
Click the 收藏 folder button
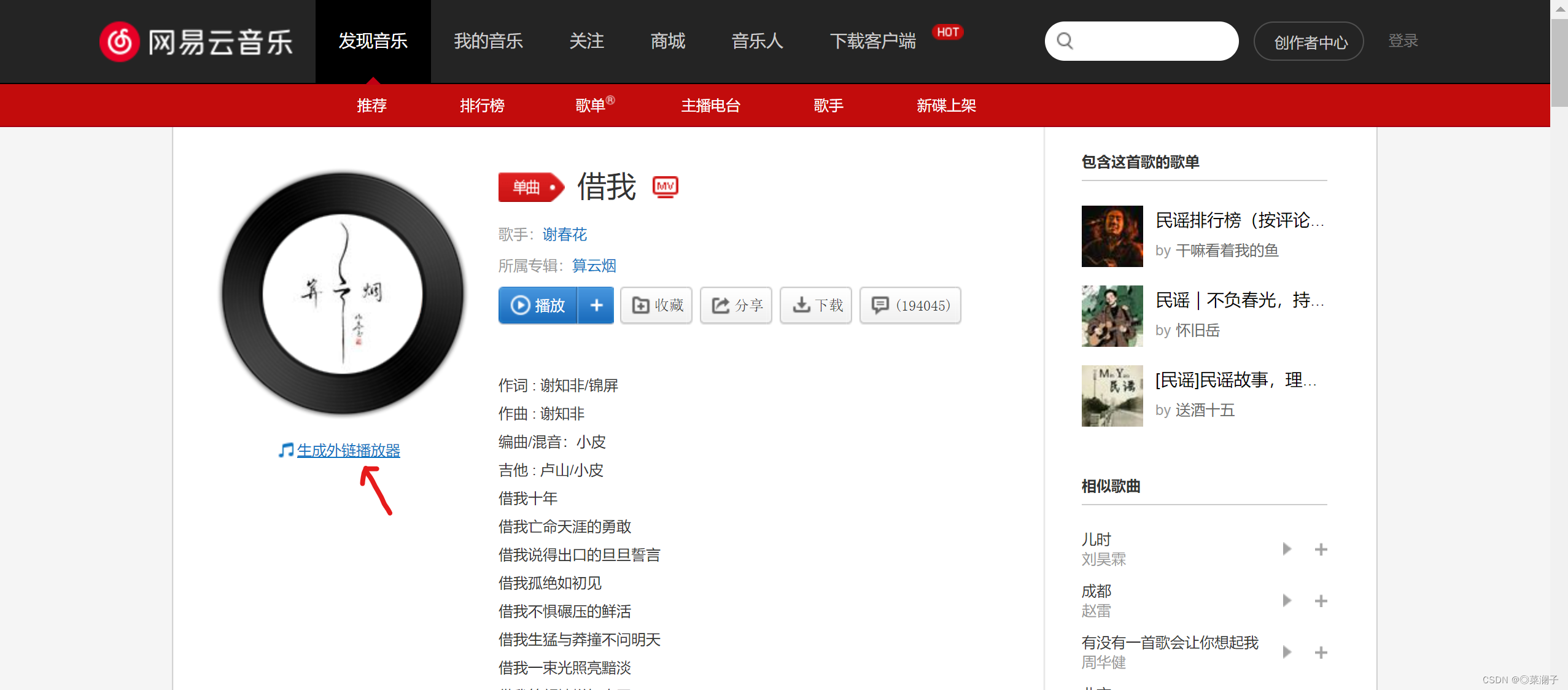(656, 305)
